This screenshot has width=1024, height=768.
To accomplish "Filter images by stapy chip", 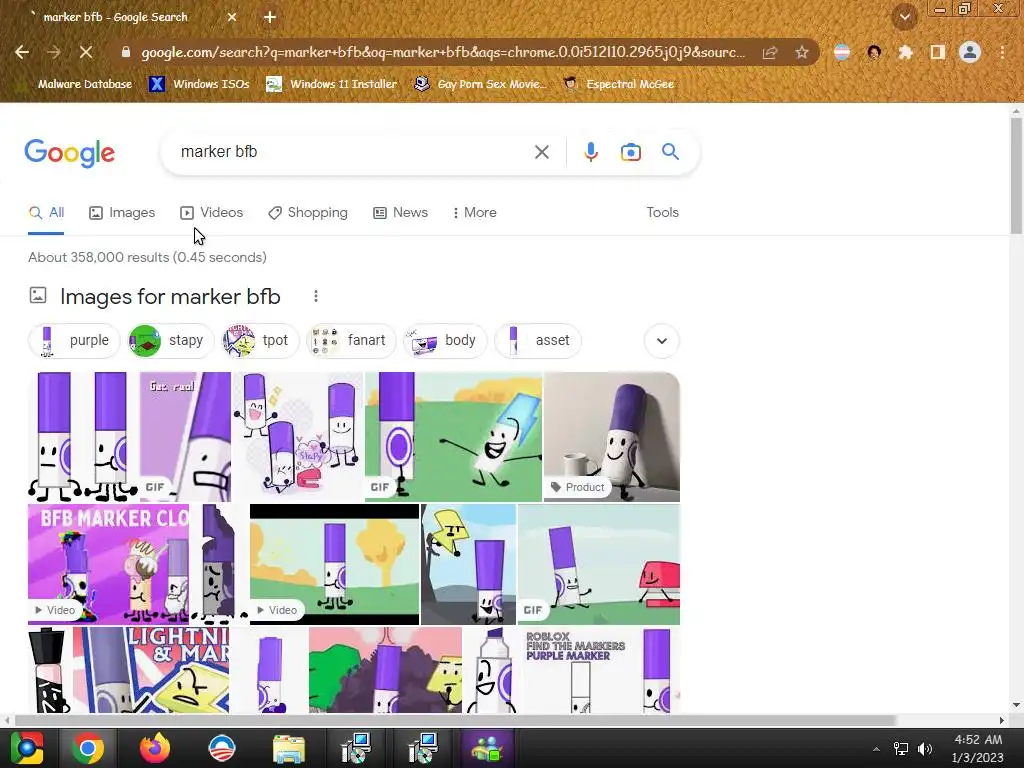I will [170, 340].
